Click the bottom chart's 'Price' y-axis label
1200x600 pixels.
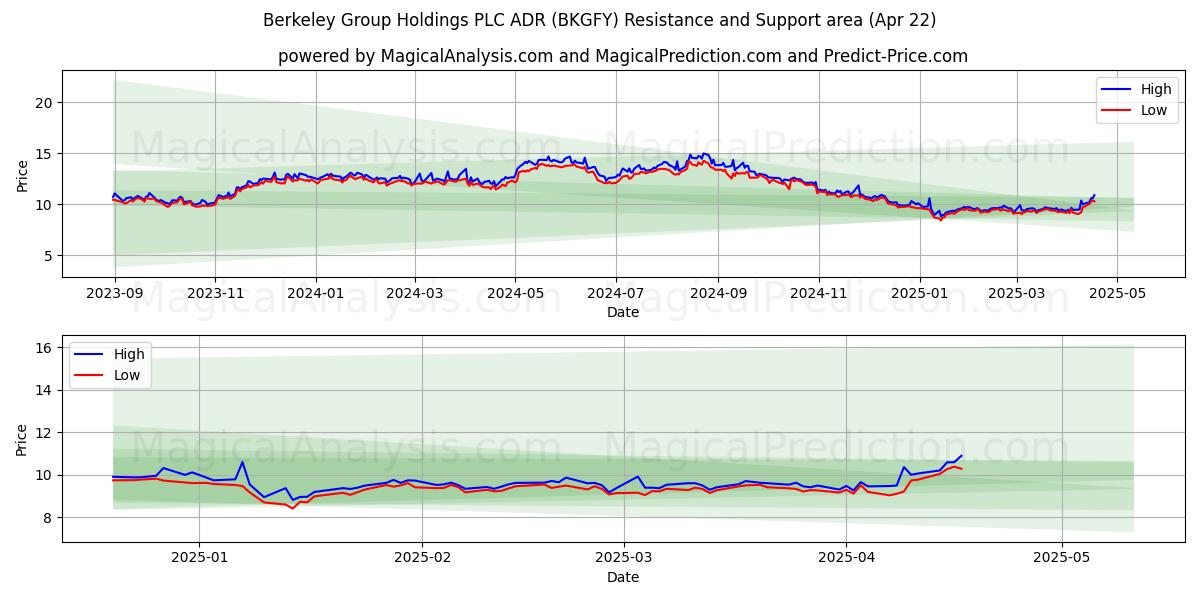pyautogui.click(x=23, y=438)
